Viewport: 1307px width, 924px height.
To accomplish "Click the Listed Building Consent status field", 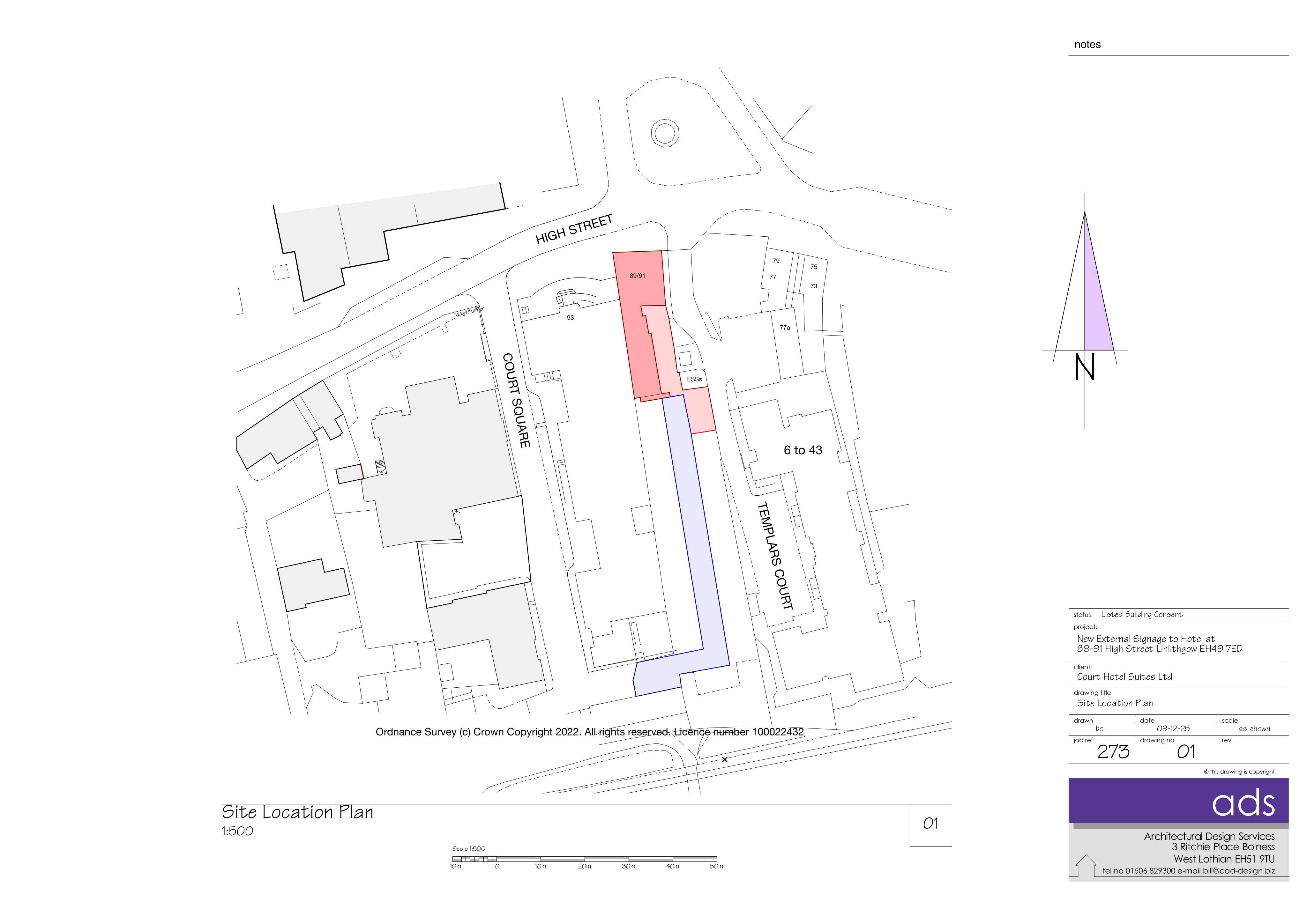I will pyautogui.click(x=1141, y=615).
